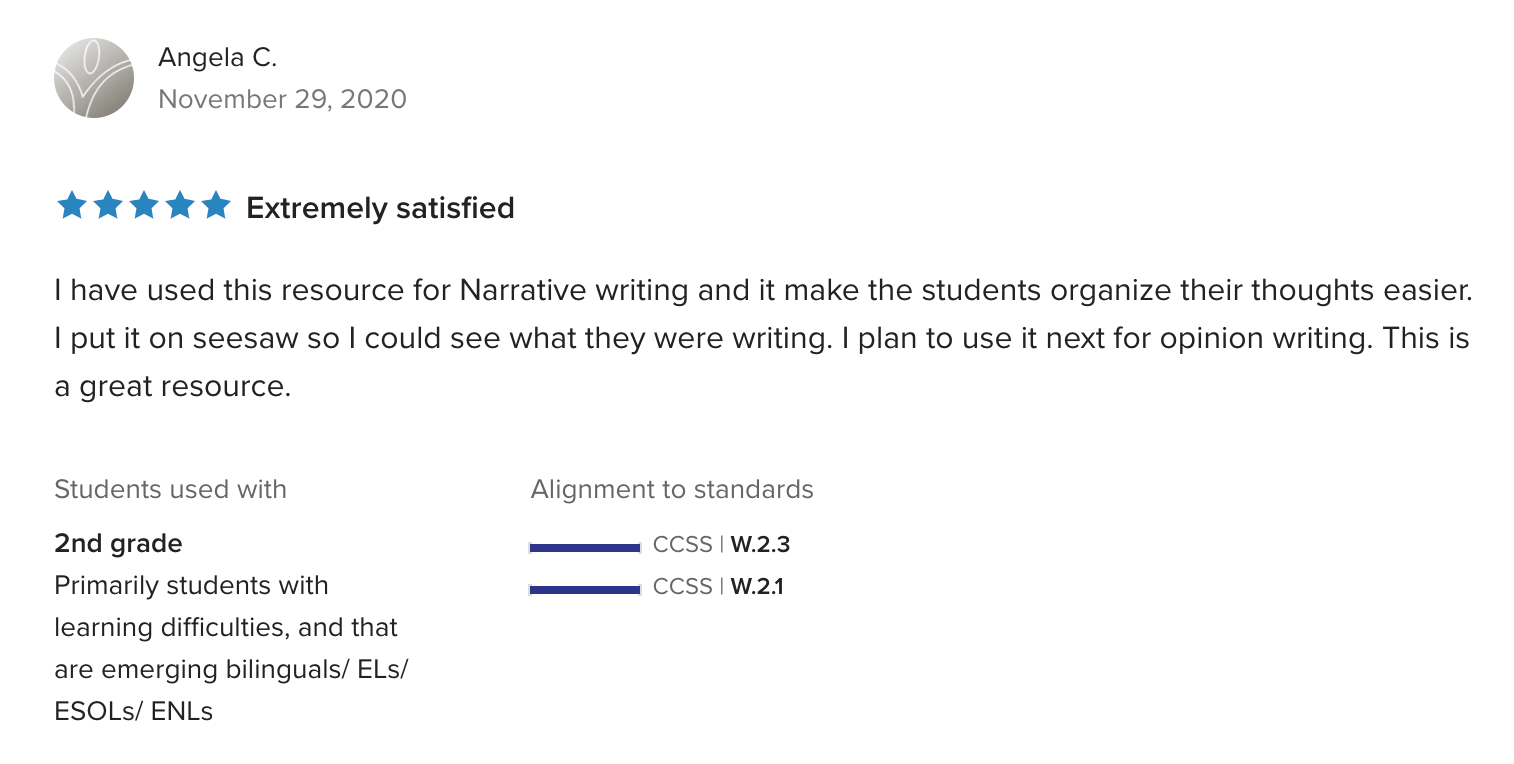
Task: Click the CCSS label beside W.2.1
Action: (682, 587)
